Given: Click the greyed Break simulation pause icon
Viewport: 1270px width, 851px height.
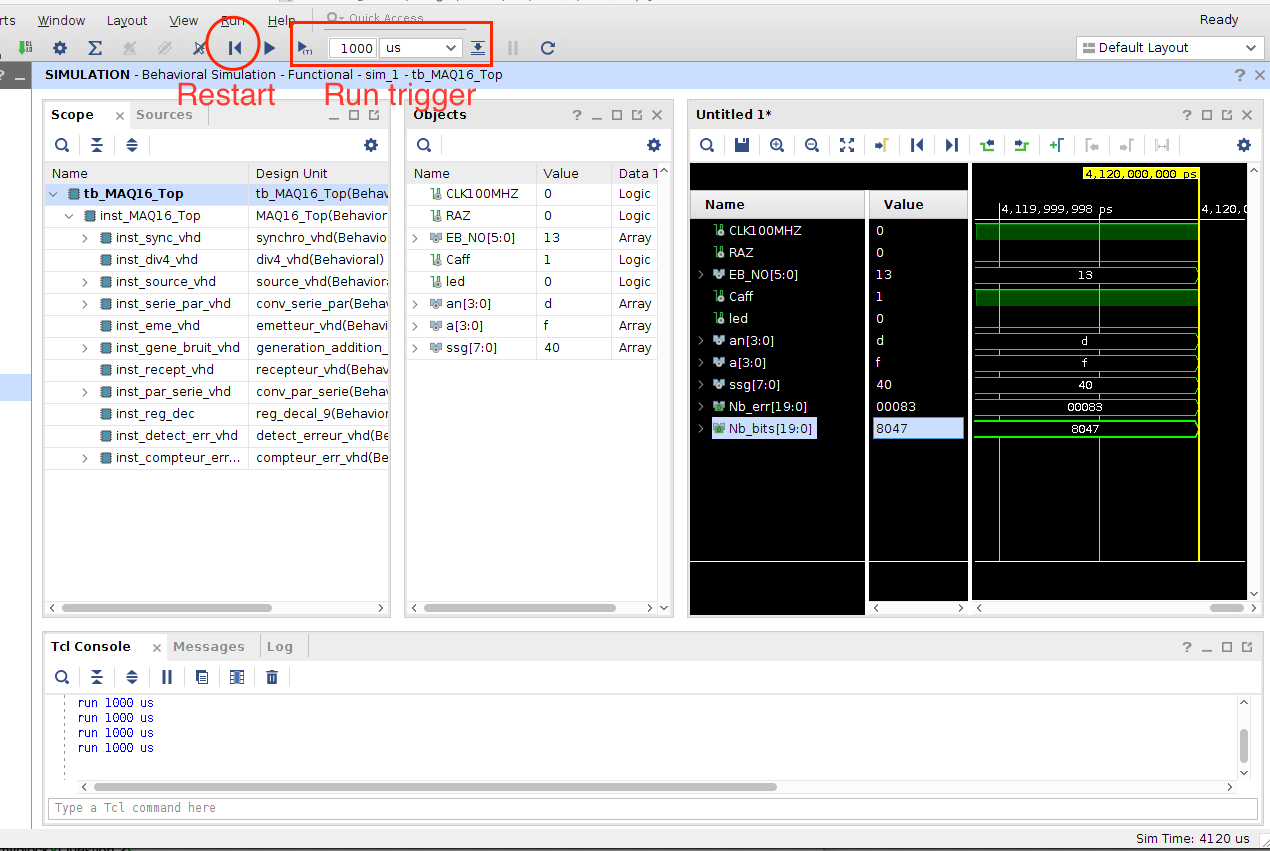Looking at the screenshot, I should pos(513,47).
